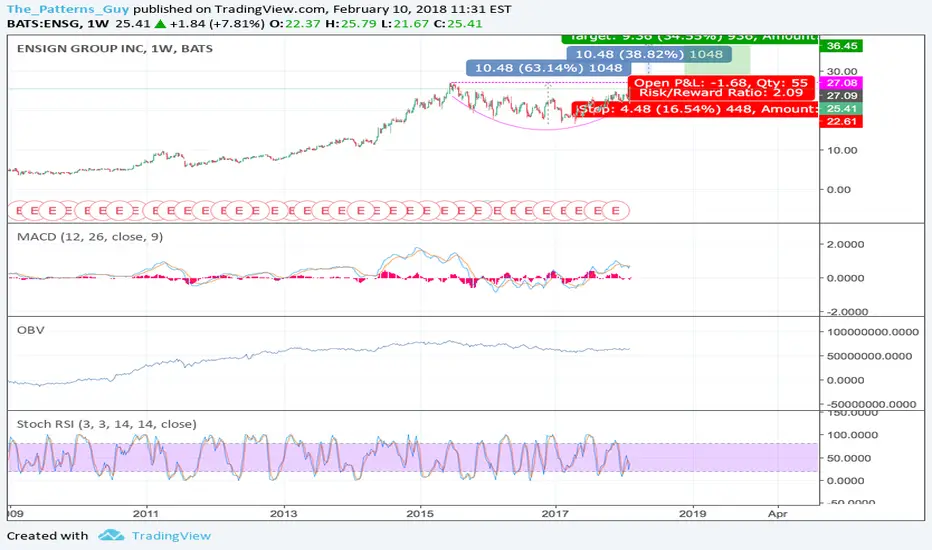Click the red Stop: 4.48 (16.54%) label
Screen dimensions: 932x550
point(694,109)
